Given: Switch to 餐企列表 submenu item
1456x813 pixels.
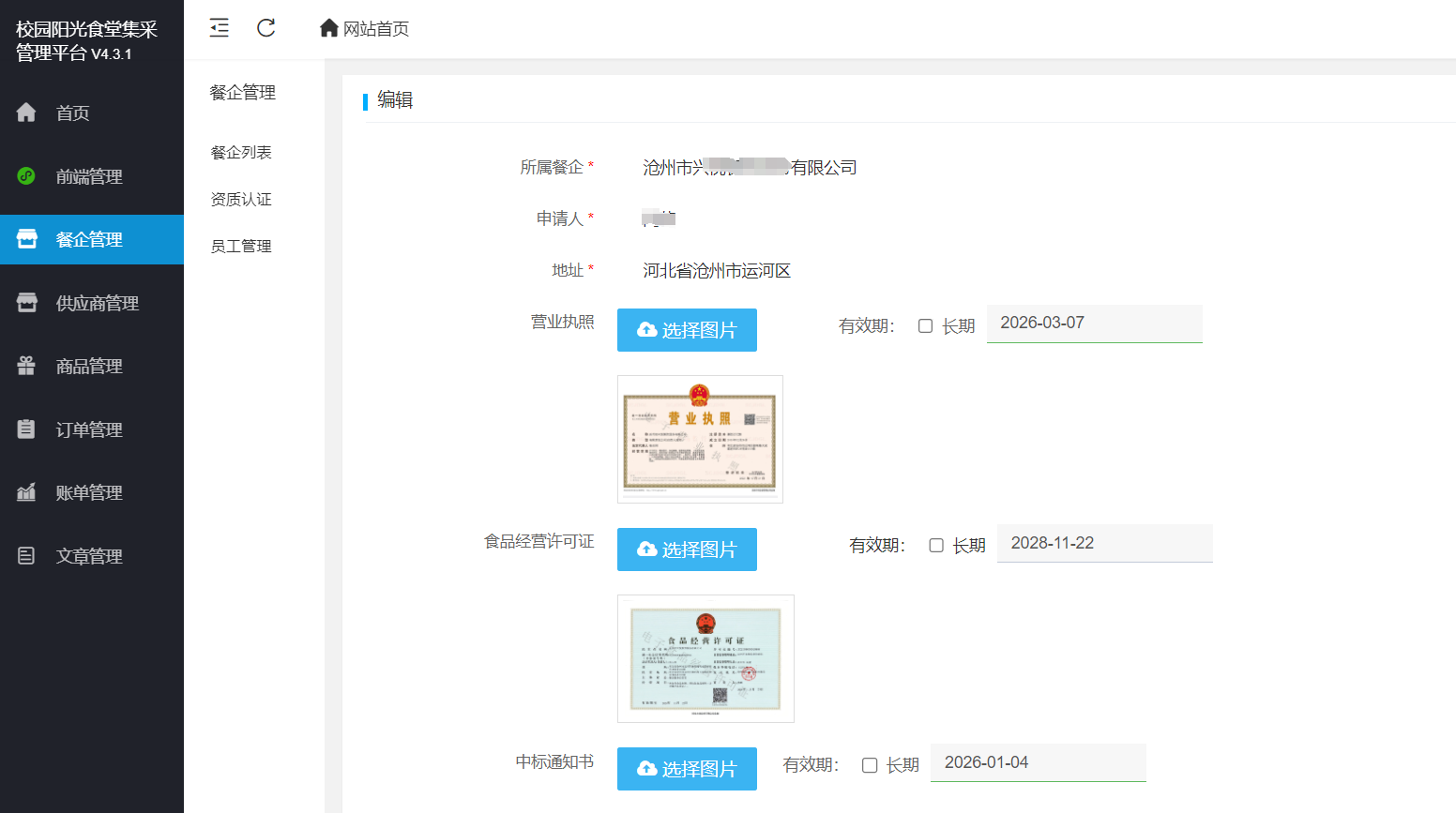Looking at the screenshot, I should [241, 153].
